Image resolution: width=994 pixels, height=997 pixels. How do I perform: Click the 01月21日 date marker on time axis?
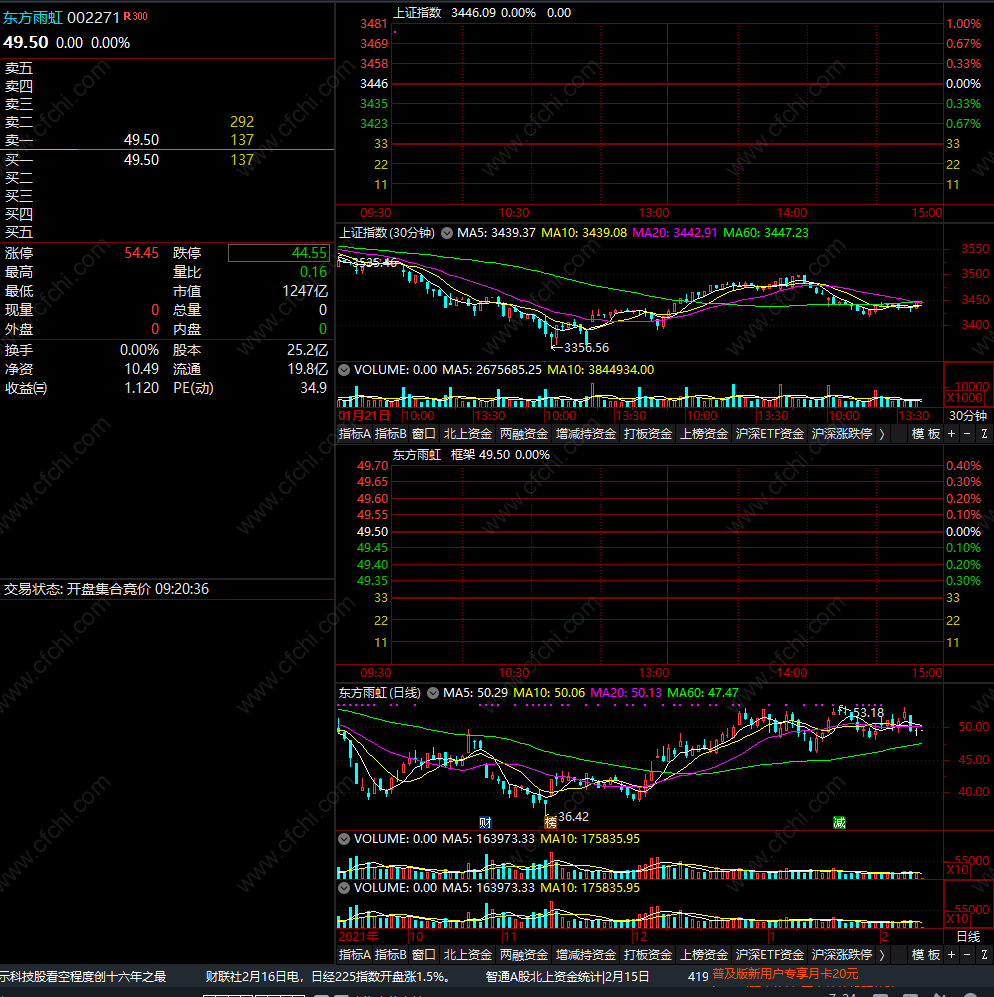pyautogui.click(x=364, y=416)
